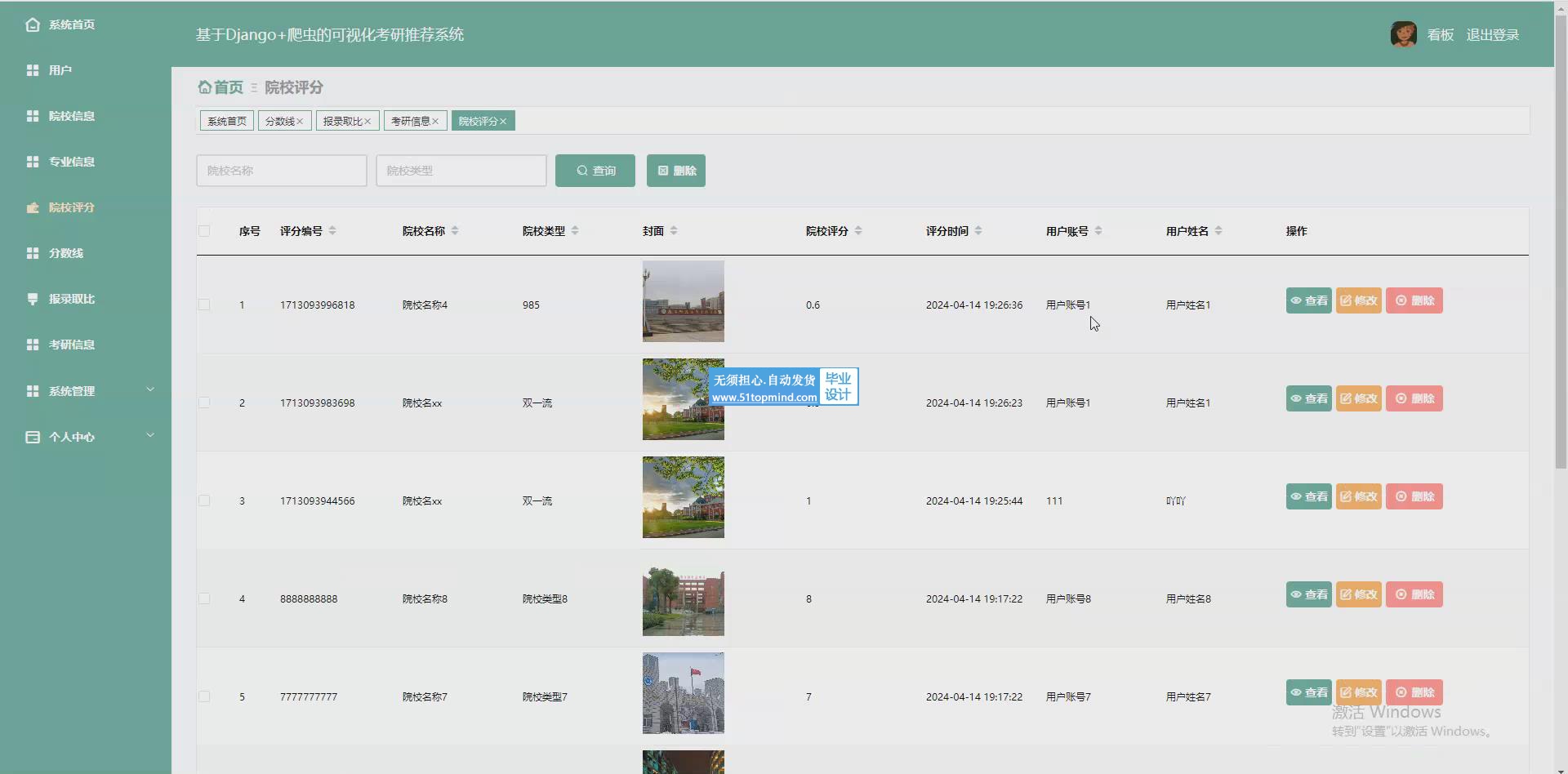This screenshot has height=774, width=1568.
Task: Click the batch 删除 button
Action: tap(676, 171)
